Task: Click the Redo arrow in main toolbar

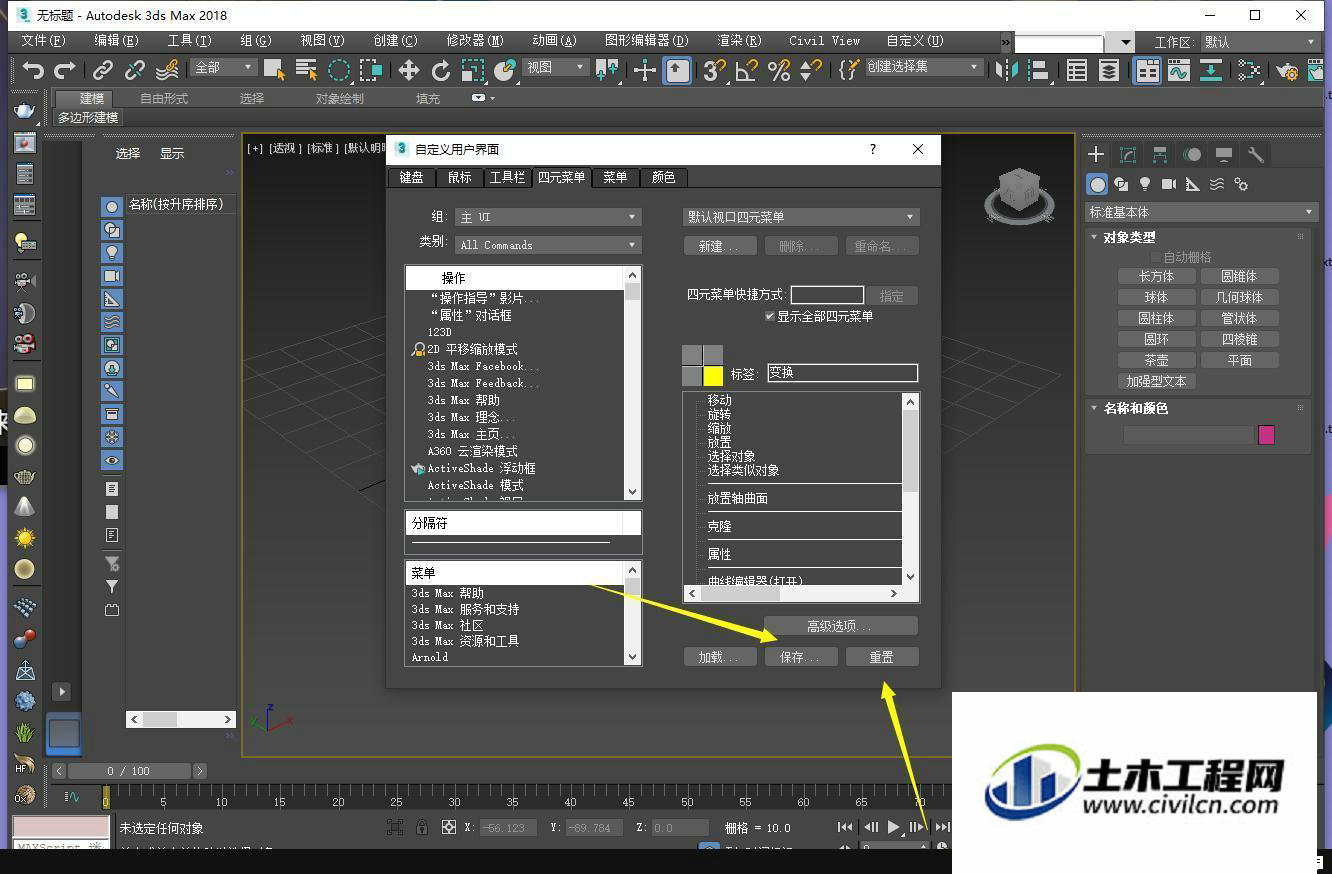Action: 65,70
